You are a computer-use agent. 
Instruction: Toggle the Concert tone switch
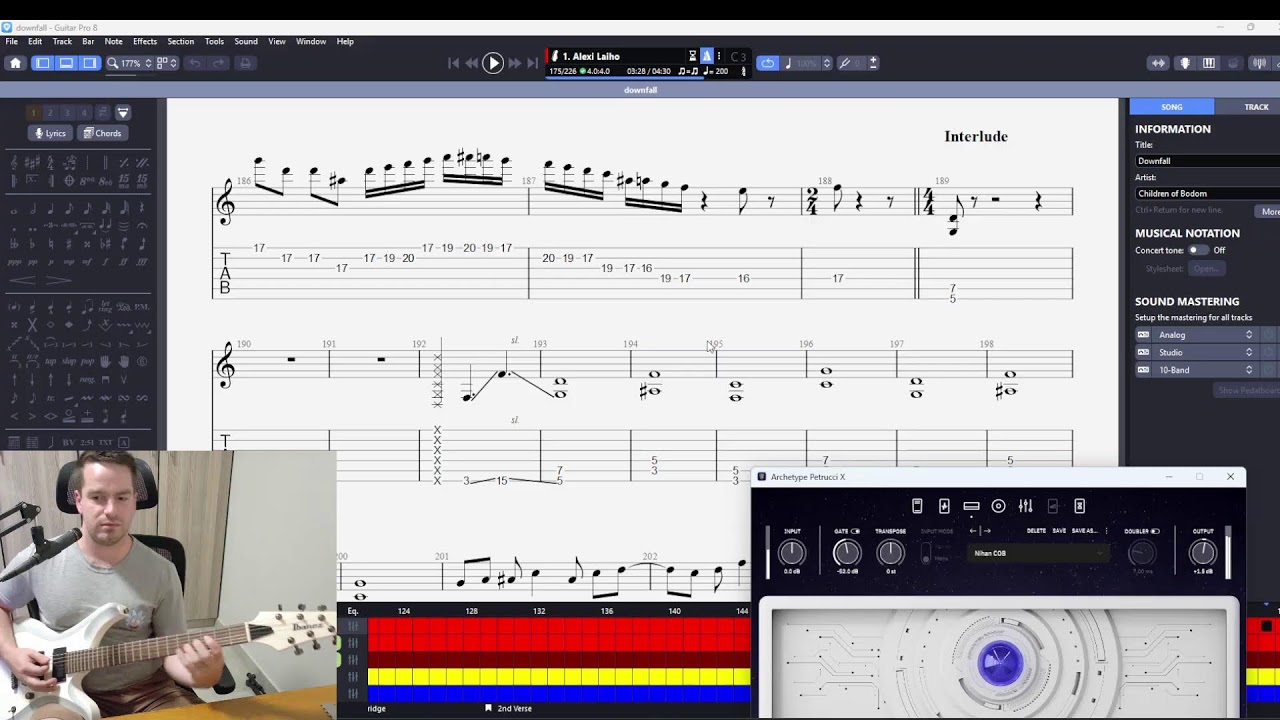pyautogui.click(x=1197, y=250)
